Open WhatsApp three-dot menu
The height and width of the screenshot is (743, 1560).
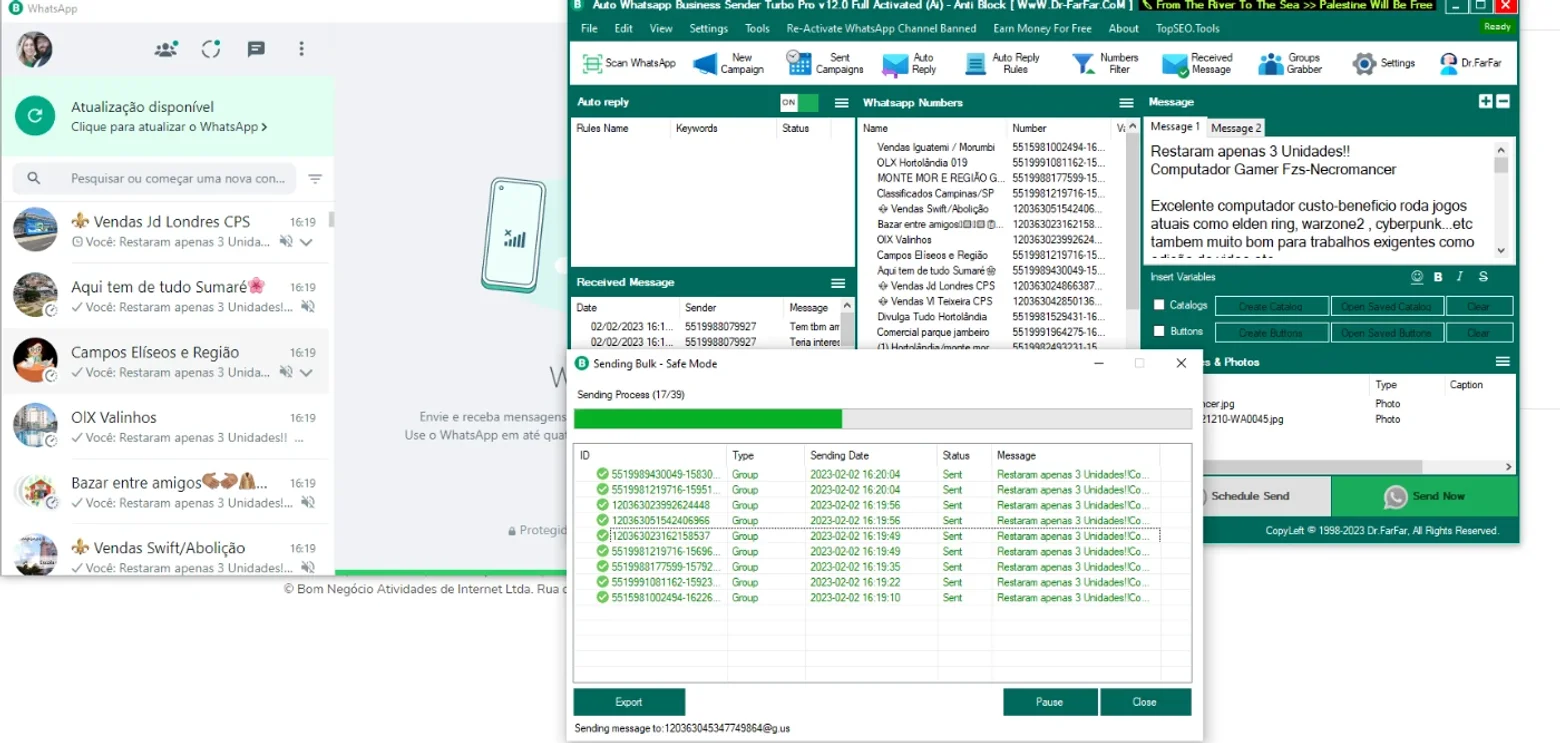(301, 49)
